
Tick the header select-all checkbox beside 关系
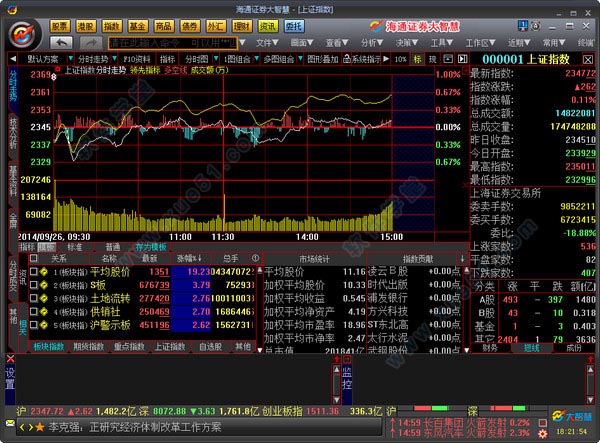point(34,258)
